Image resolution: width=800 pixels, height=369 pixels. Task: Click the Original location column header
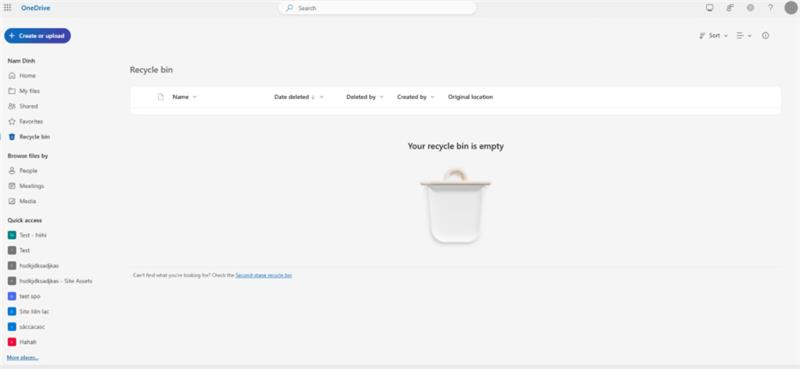click(x=470, y=97)
